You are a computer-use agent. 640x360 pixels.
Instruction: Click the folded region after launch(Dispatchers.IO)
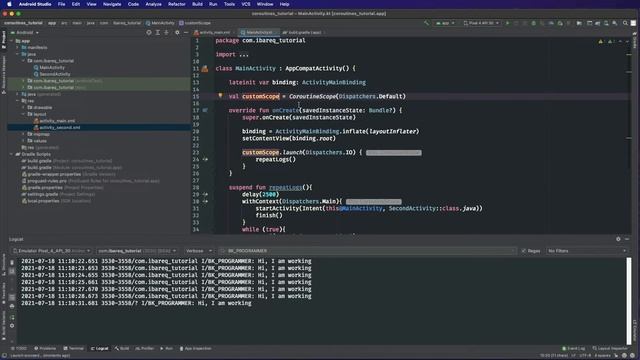pyautogui.click(x=393, y=153)
